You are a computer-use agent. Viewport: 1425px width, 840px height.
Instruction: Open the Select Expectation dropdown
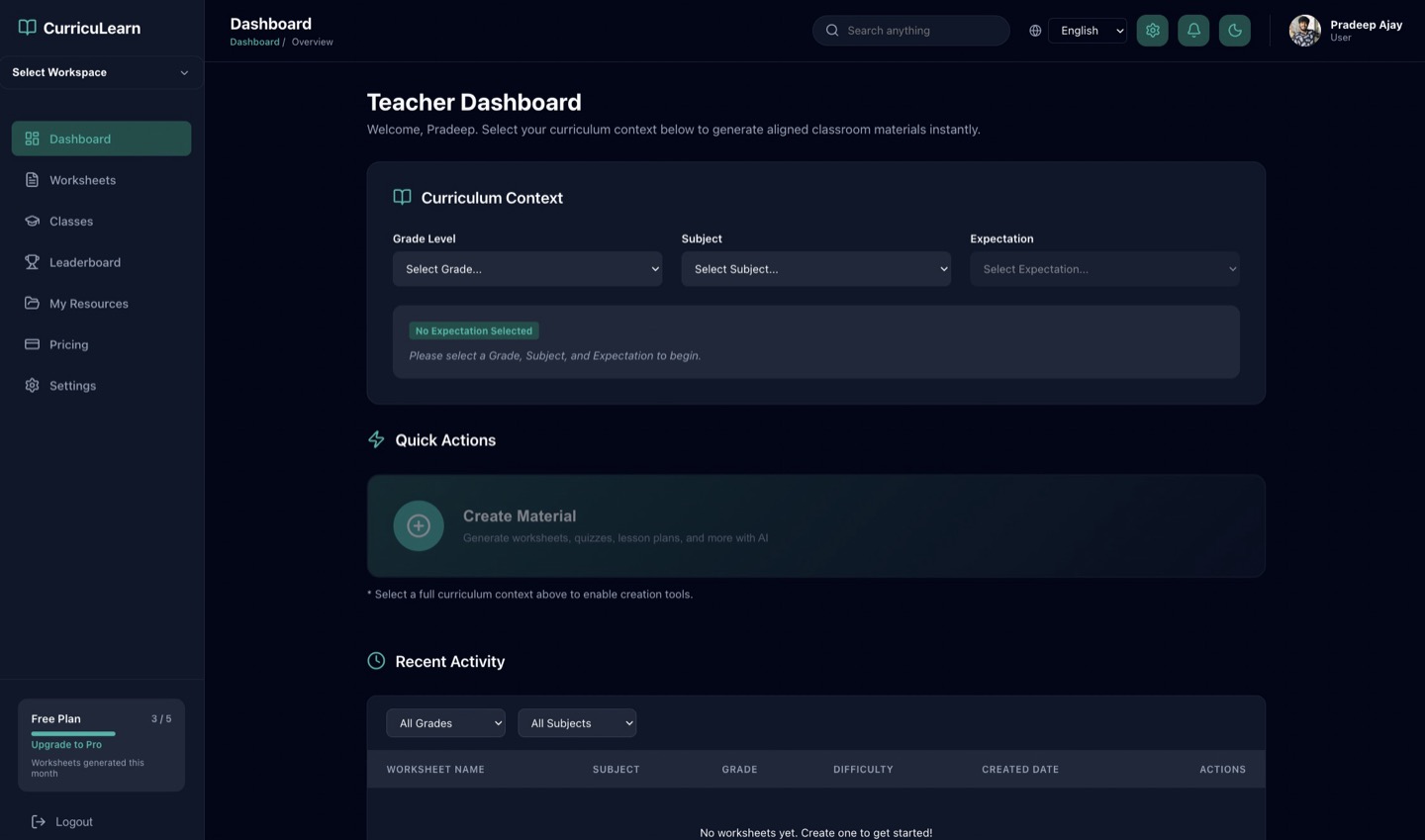(1104, 269)
